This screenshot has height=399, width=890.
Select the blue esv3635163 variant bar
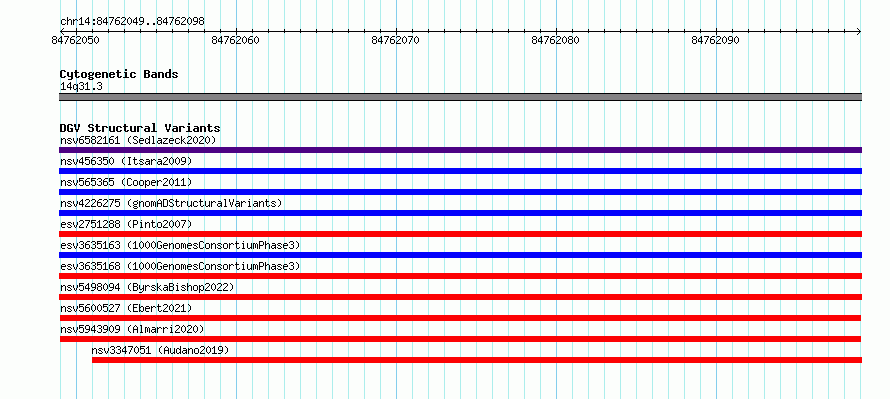460,255
